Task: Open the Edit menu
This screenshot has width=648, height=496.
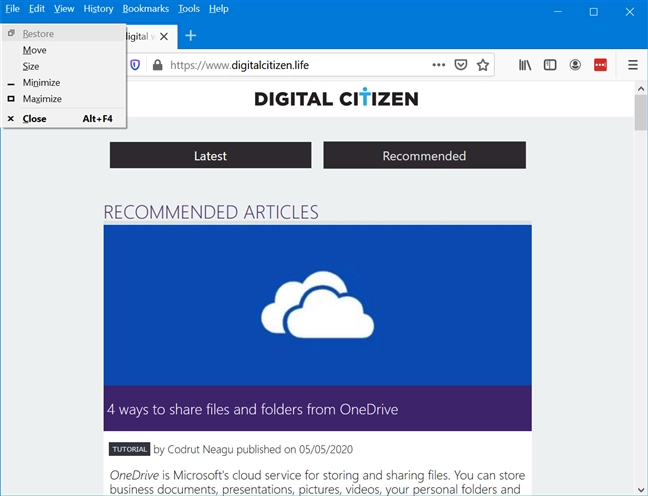Action: tap(37, 9)
